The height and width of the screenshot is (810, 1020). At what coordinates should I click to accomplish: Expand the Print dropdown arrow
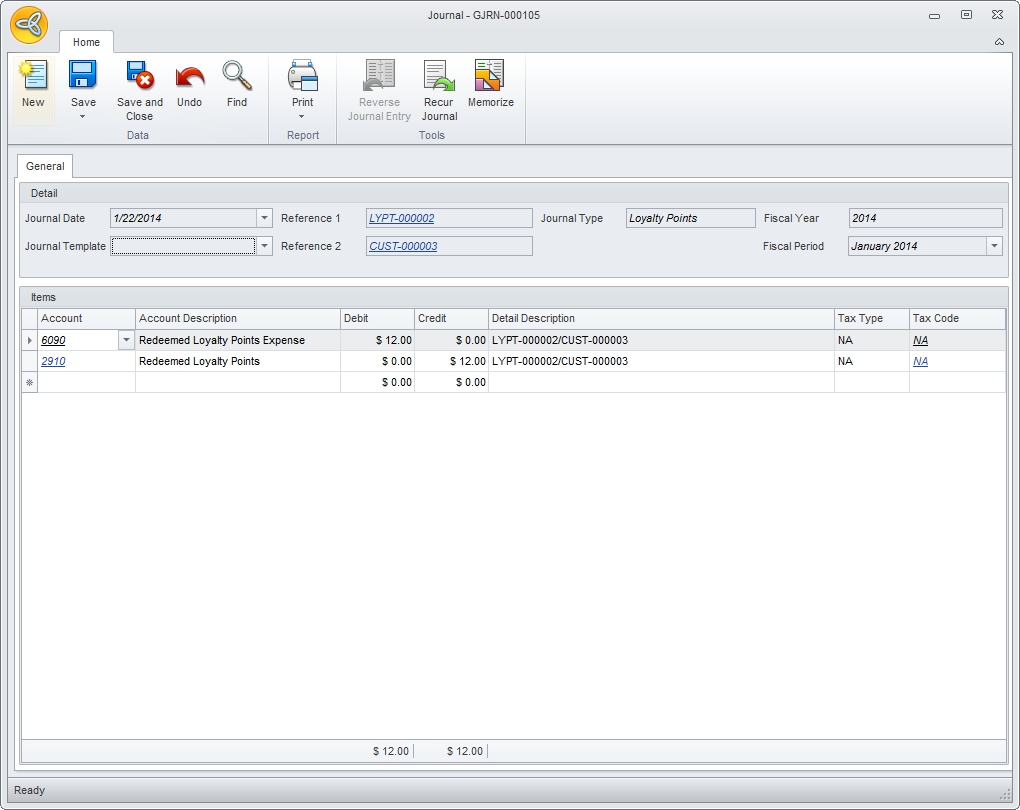click(302, 117)
